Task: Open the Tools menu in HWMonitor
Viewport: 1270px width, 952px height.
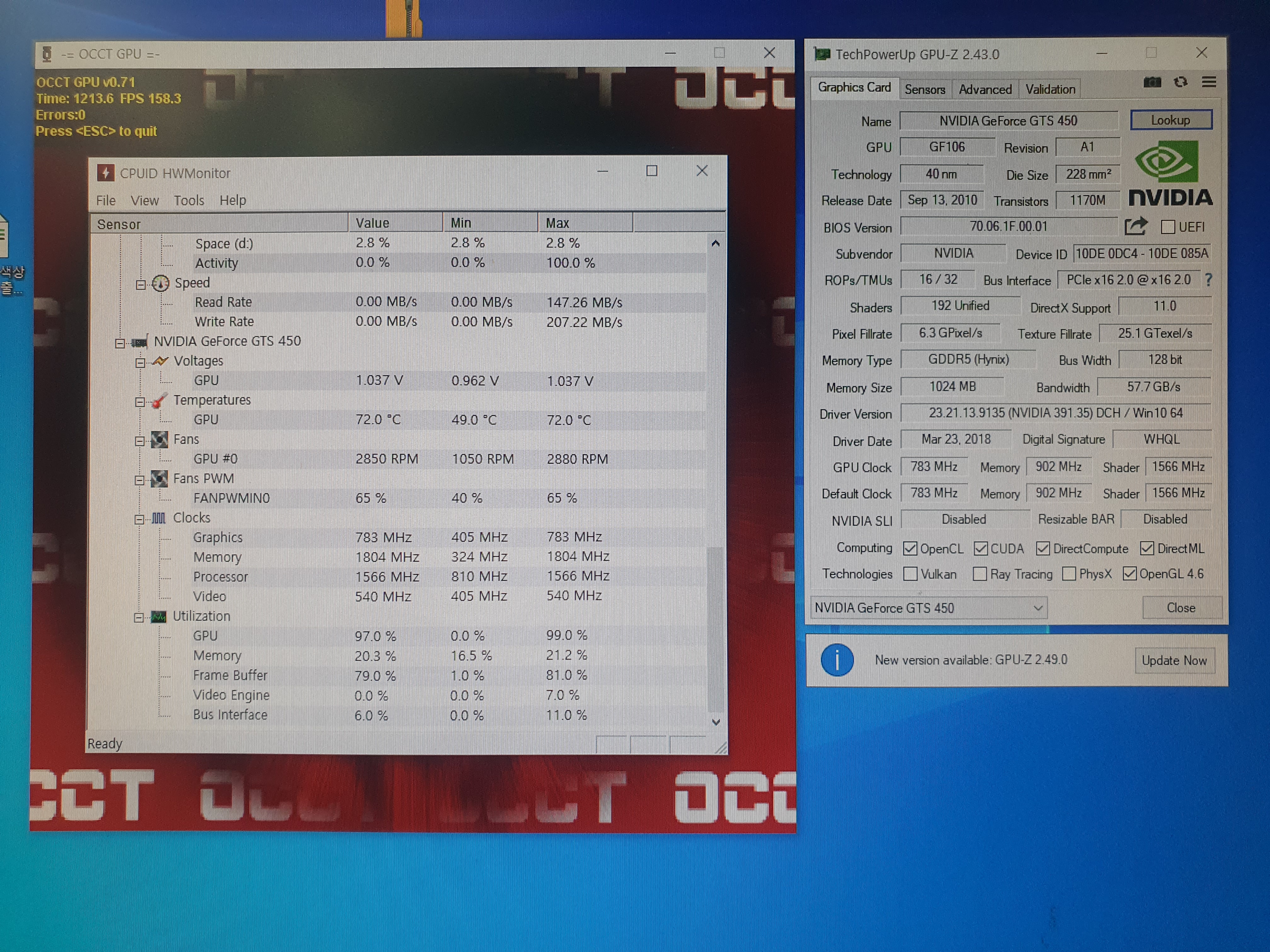Action: point(189,200)
